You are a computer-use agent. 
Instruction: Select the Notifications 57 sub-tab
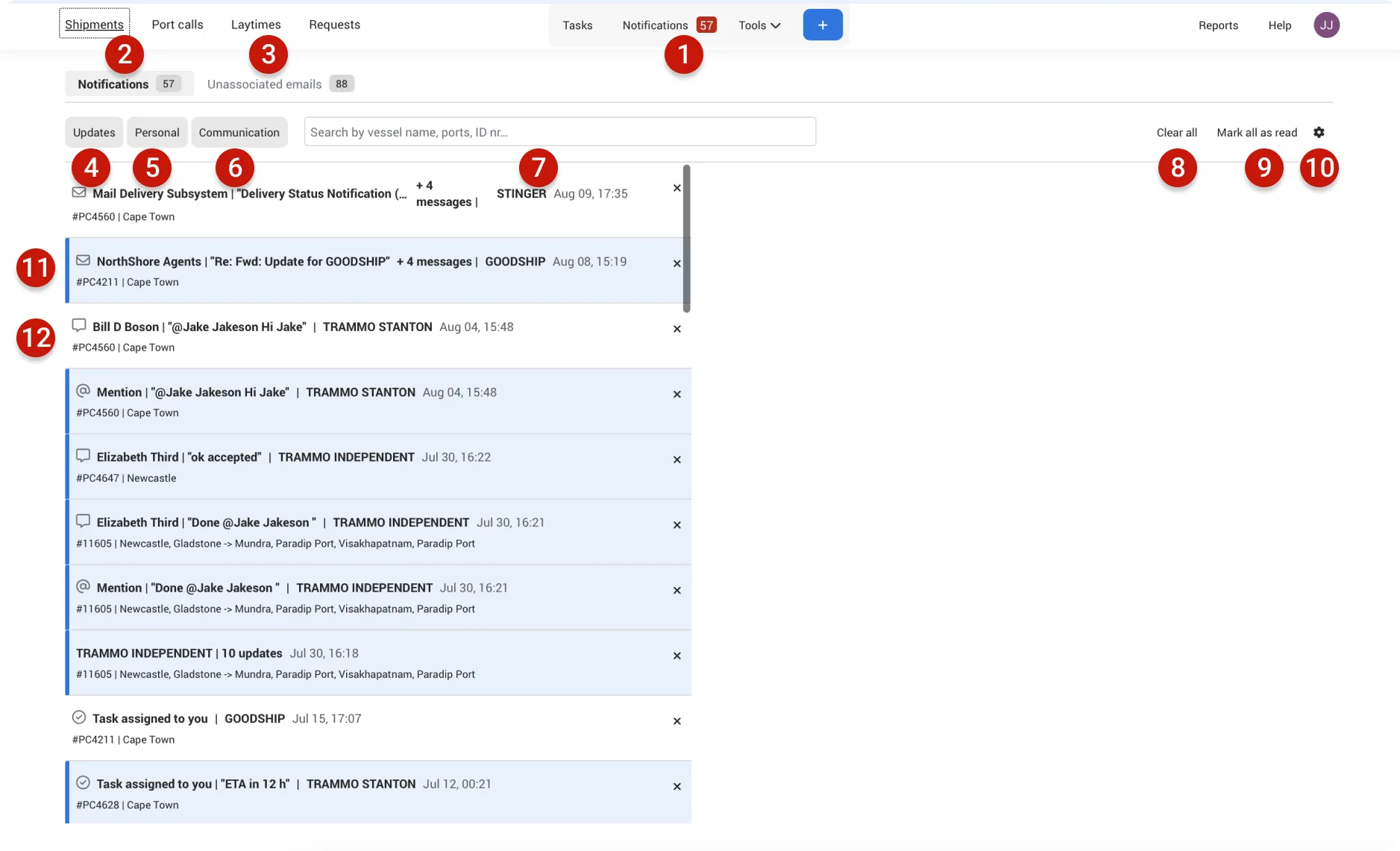[130, 84]
